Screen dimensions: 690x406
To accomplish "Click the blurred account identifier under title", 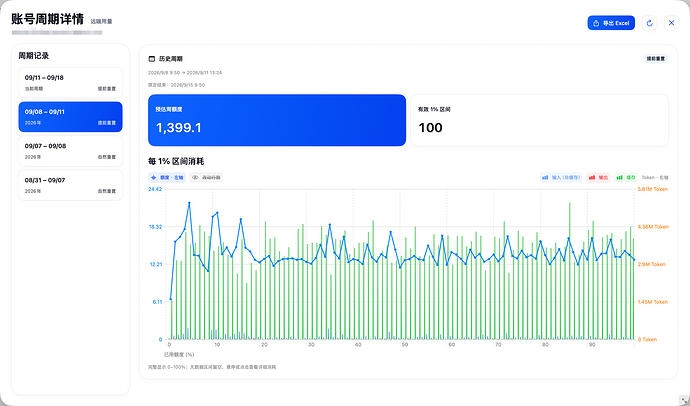I will pos(57,33).
